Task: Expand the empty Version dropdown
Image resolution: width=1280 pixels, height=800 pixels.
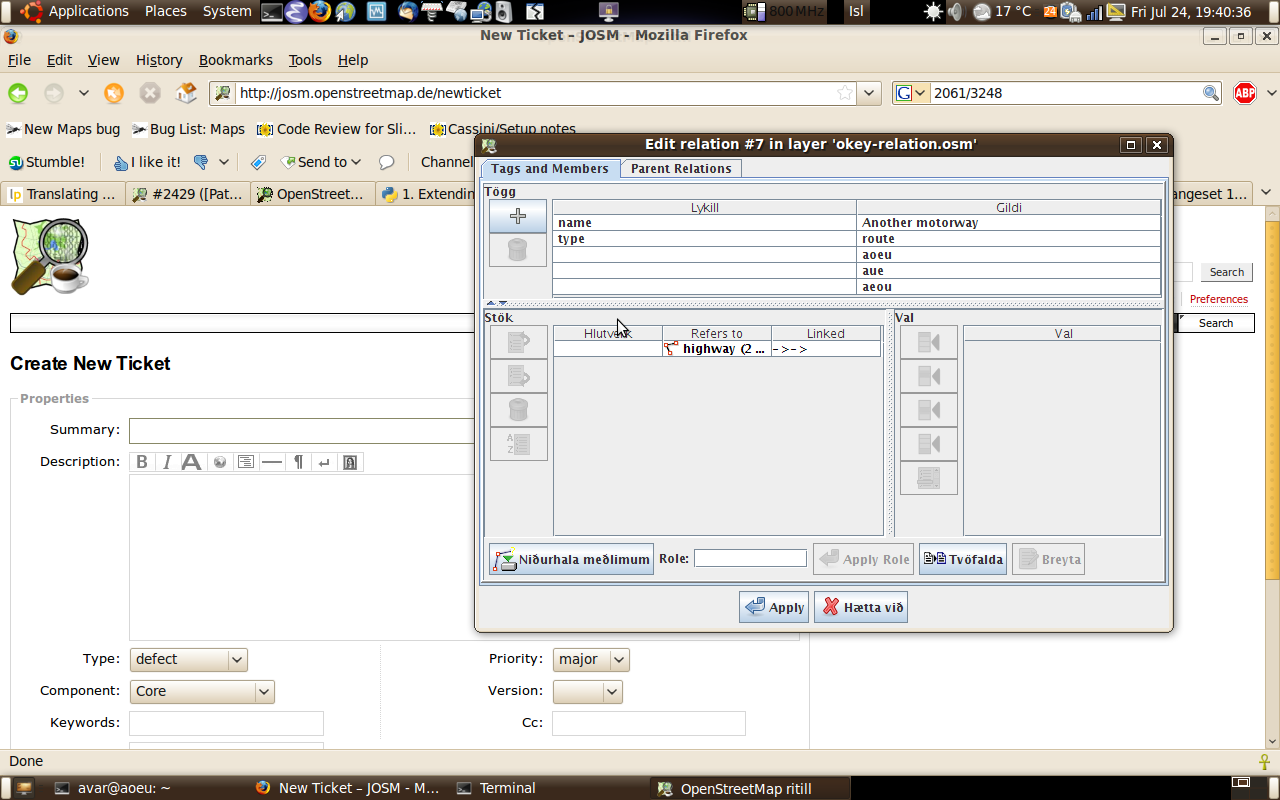Action: 587,691
